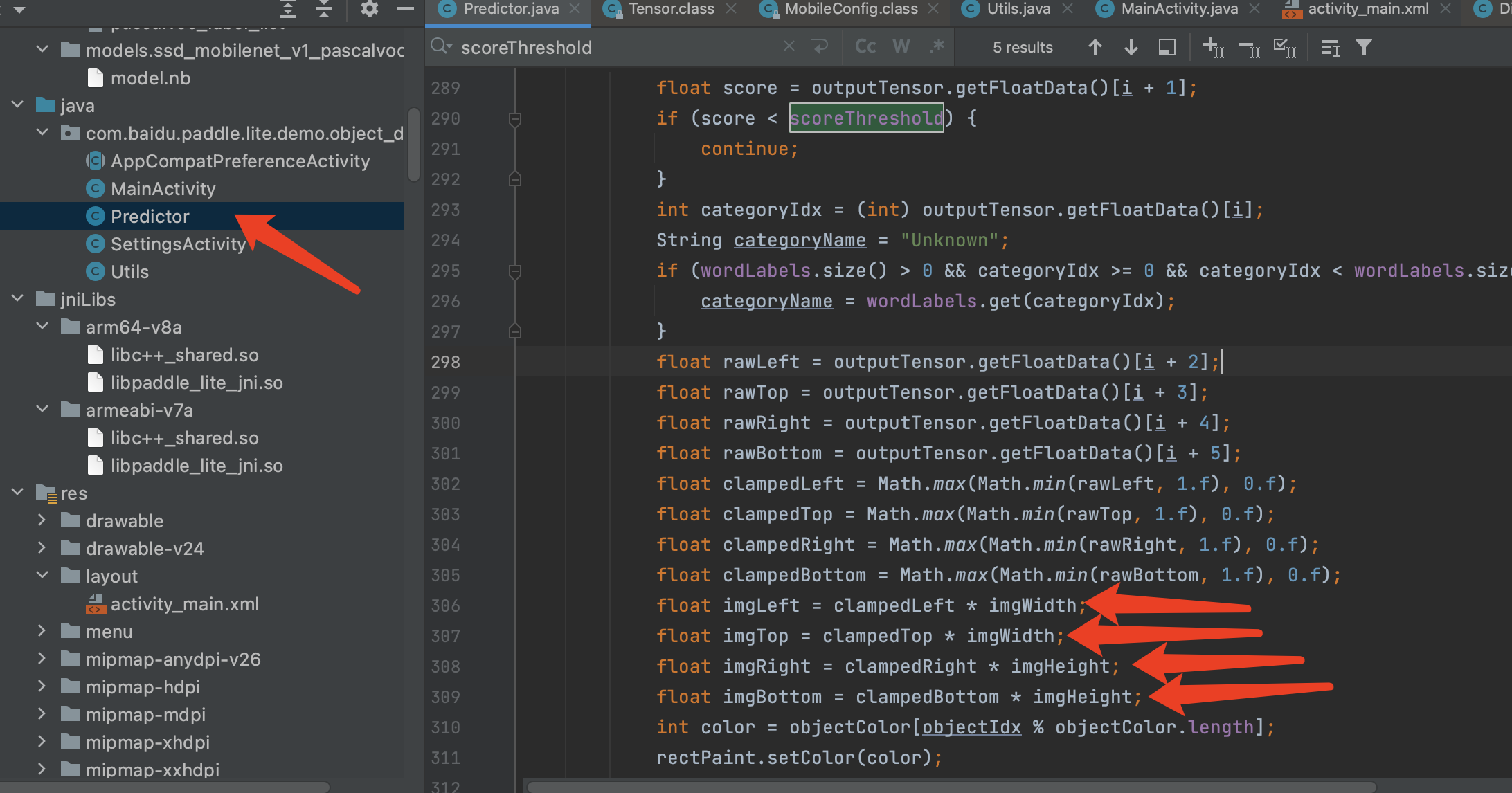Expand the menu folder
1512x793 pixels.
(43, 631)
